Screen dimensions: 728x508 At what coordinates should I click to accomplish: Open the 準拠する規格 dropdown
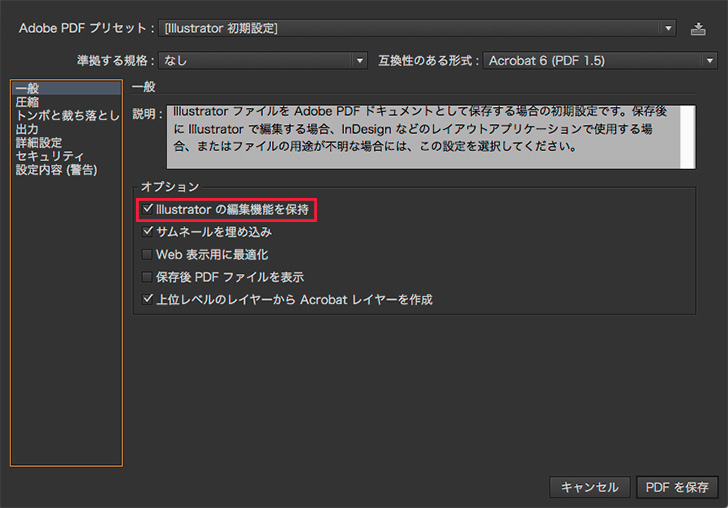tap(263, 60)
